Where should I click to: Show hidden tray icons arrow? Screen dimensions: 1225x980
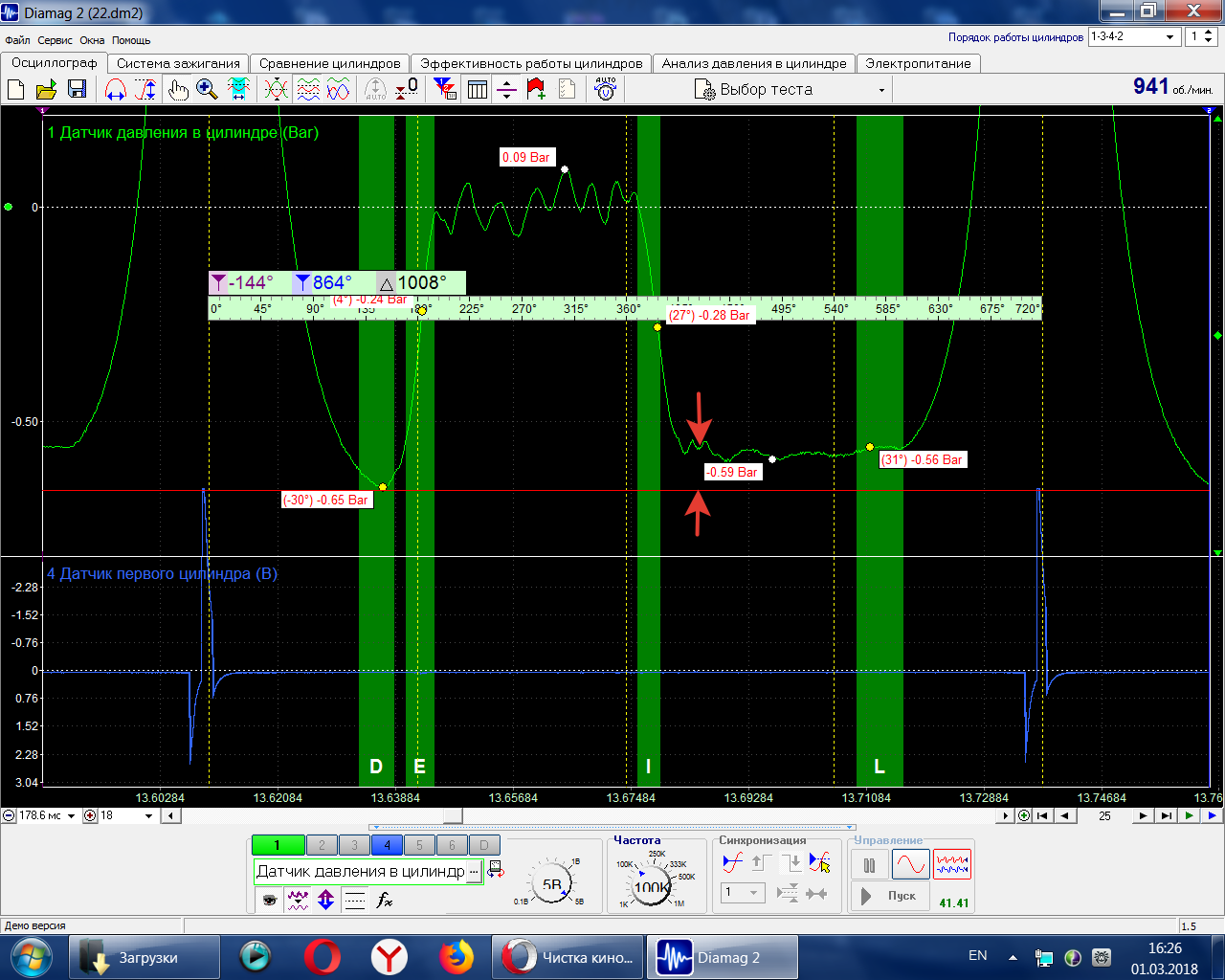coord(1013,957)
